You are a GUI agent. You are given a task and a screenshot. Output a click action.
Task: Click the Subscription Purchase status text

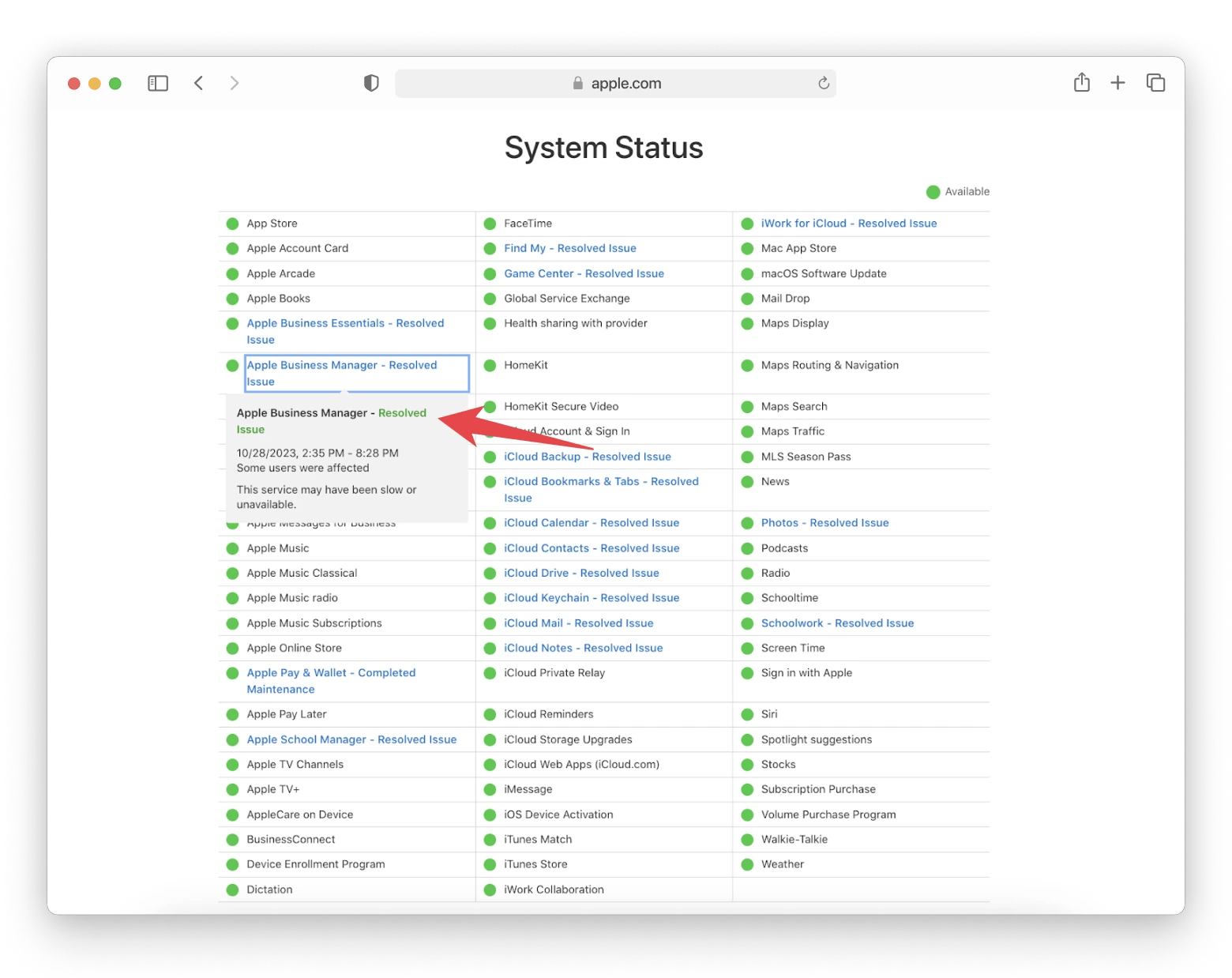pyautogui.click(x=818, y=789)
